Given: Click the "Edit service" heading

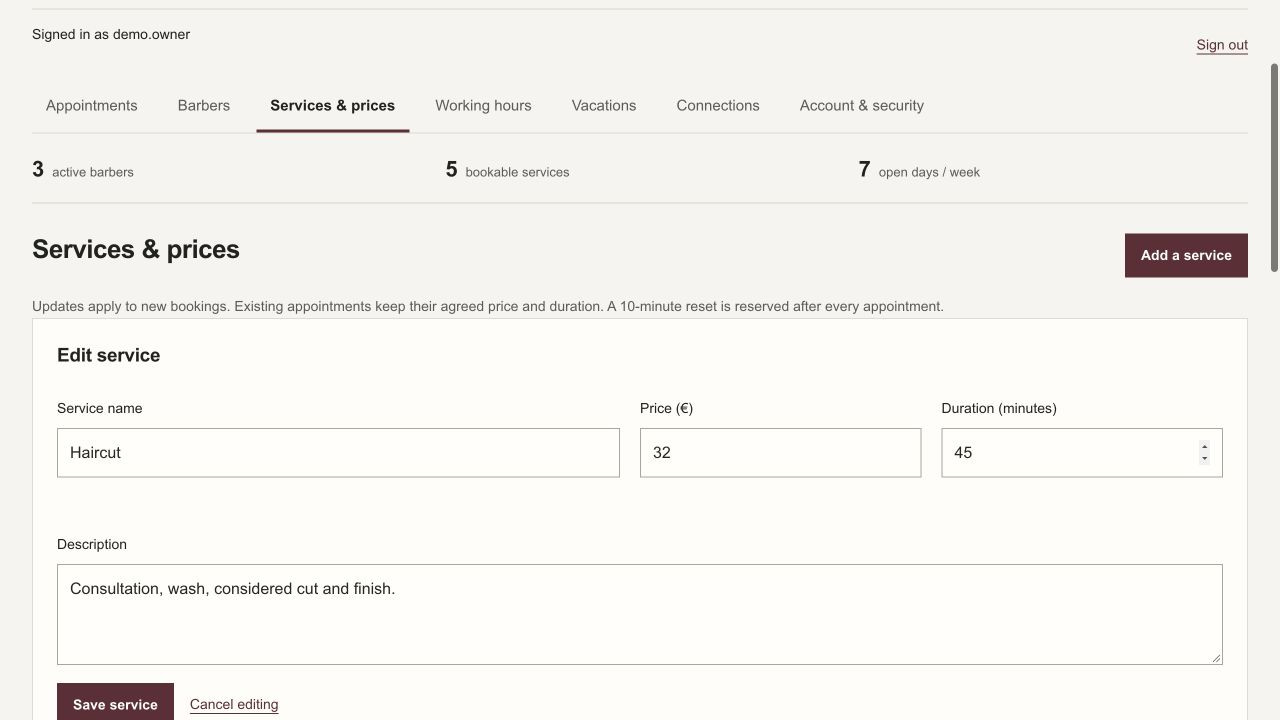Looking at the screenshot, I should pos(108,355).
